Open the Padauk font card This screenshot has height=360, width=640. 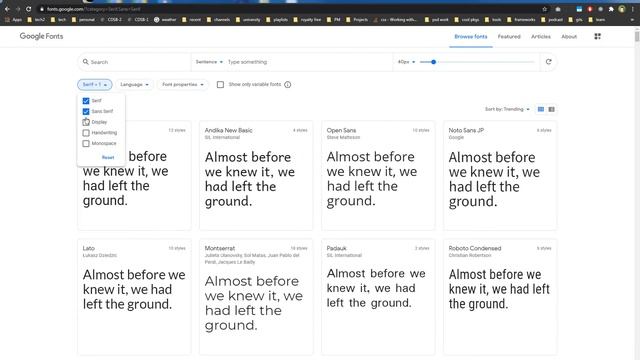click(378, 297)
